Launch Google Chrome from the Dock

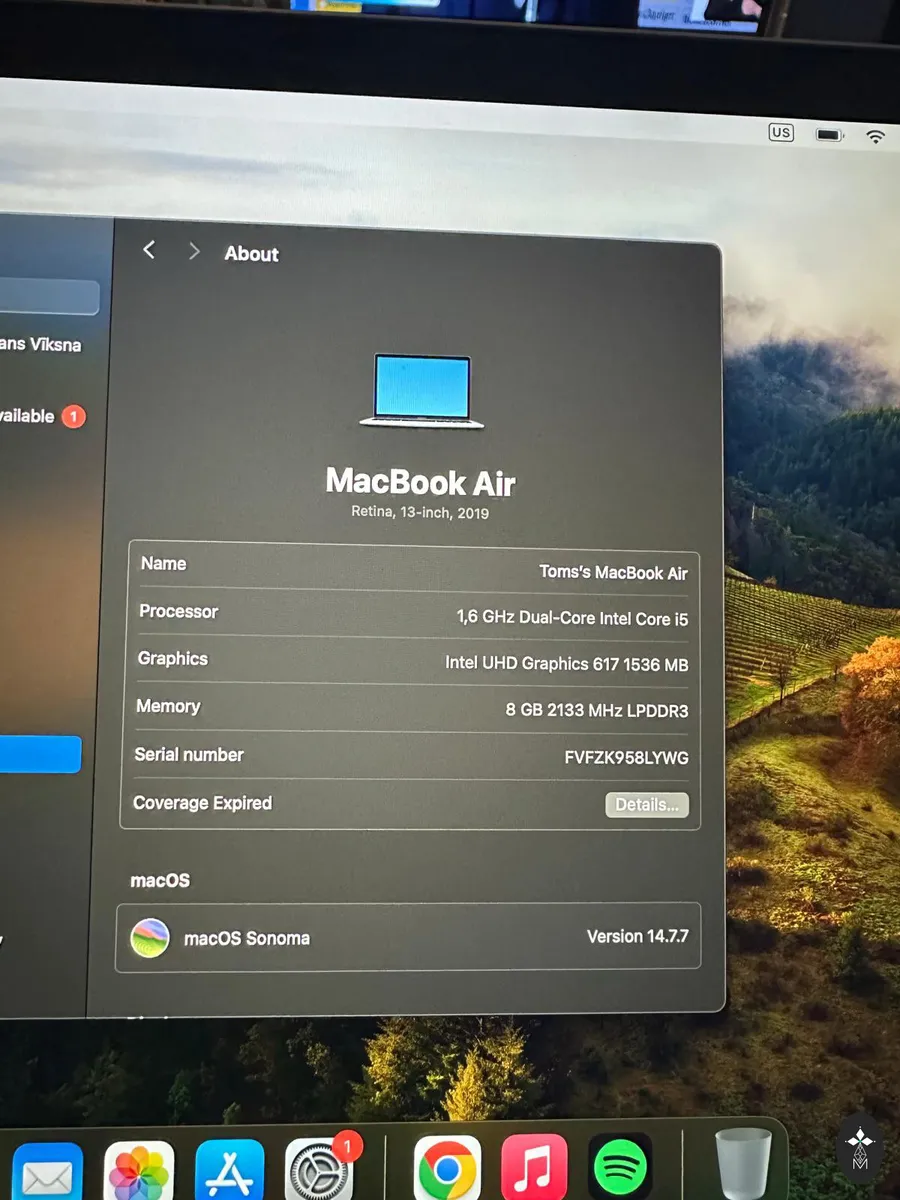pos(447,1168)
